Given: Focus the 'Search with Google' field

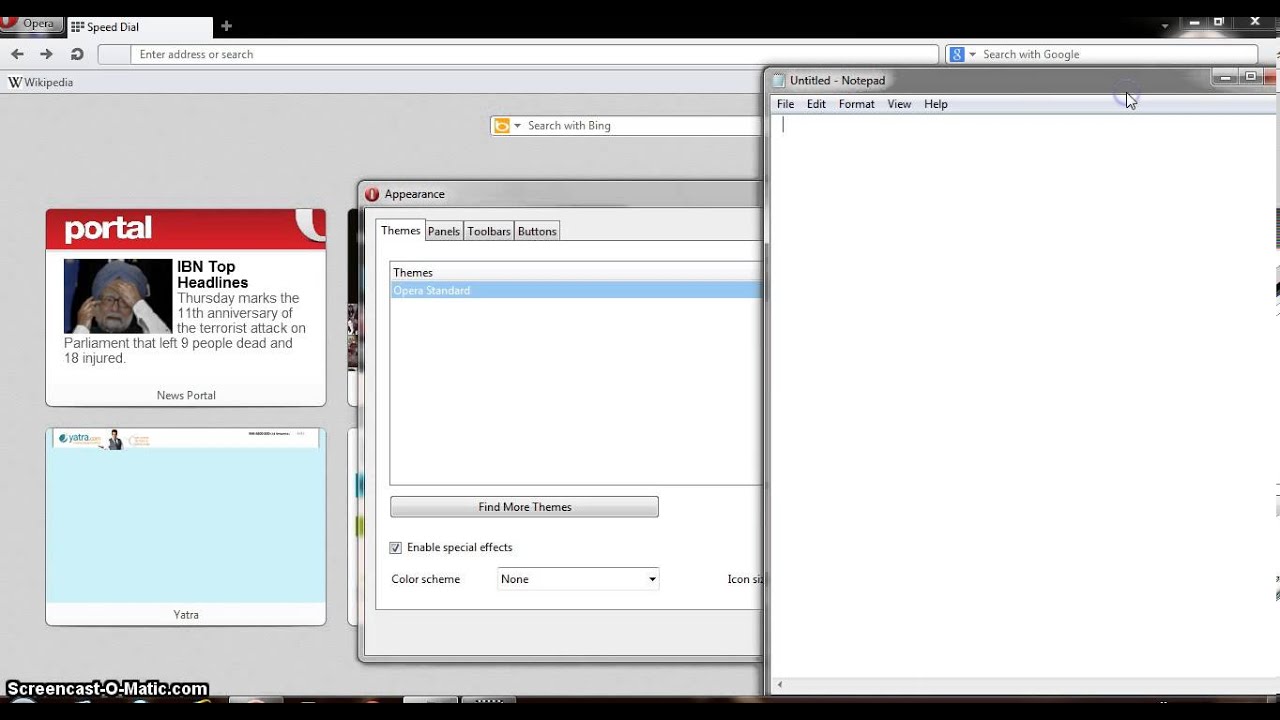Looking at the screenshot, I should point(1118,54).
